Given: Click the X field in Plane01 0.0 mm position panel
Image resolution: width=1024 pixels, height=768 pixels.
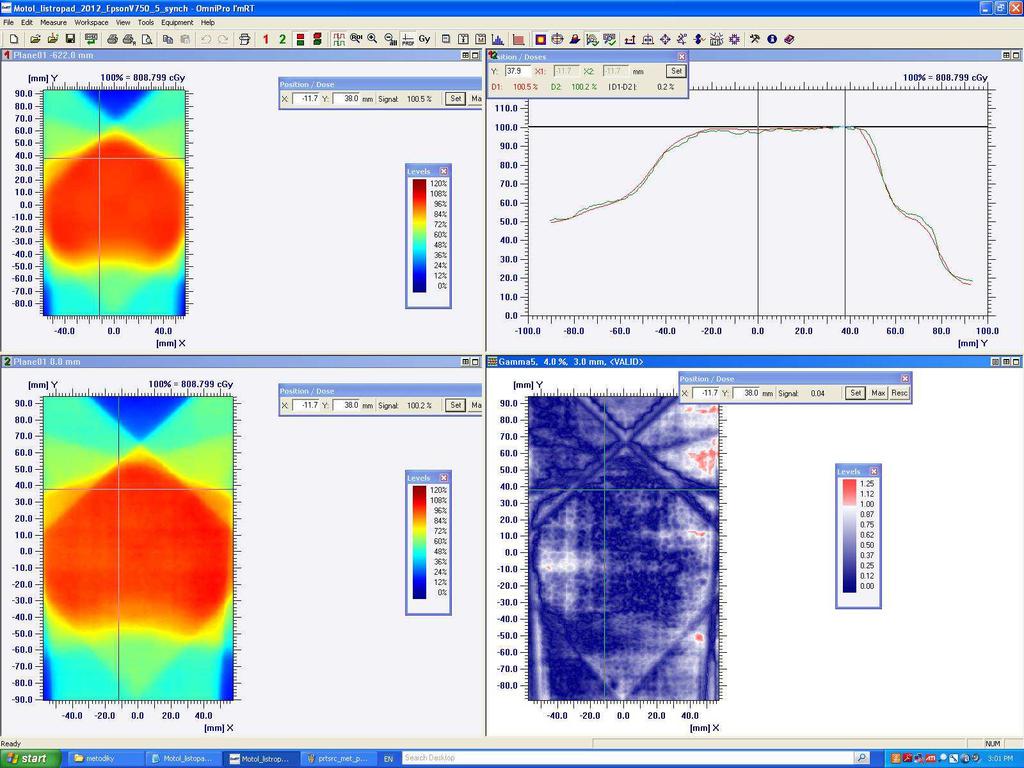Looking at the screenshot, I should pos(306,406).
